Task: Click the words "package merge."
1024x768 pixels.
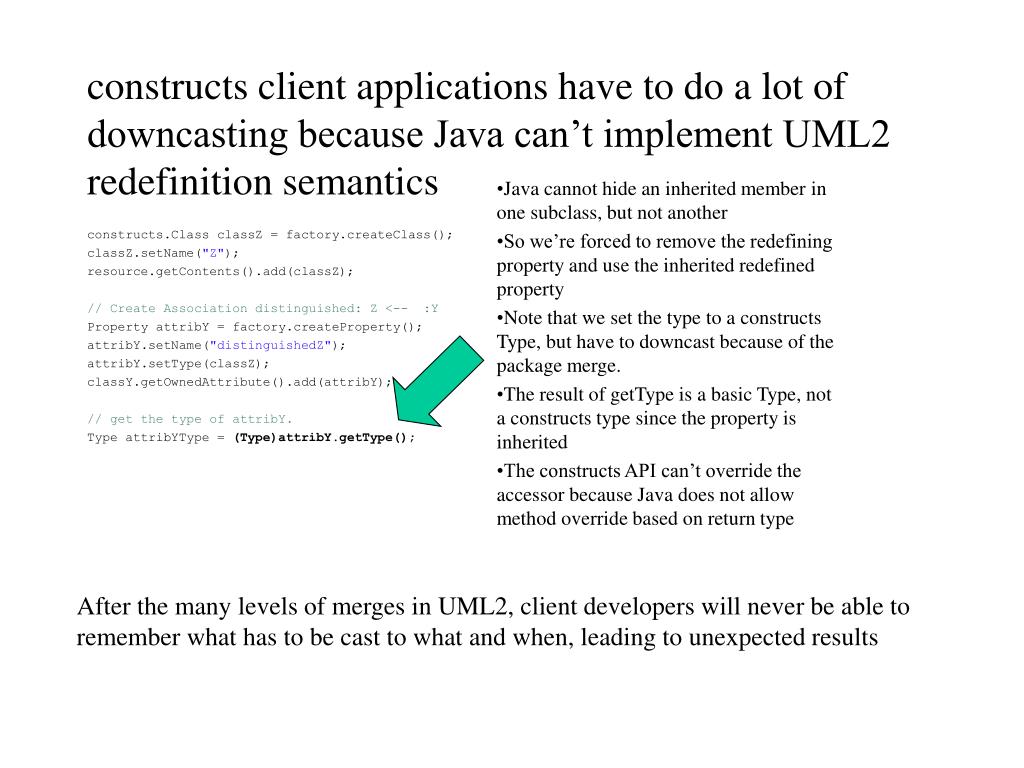Action: coord(558,366)
